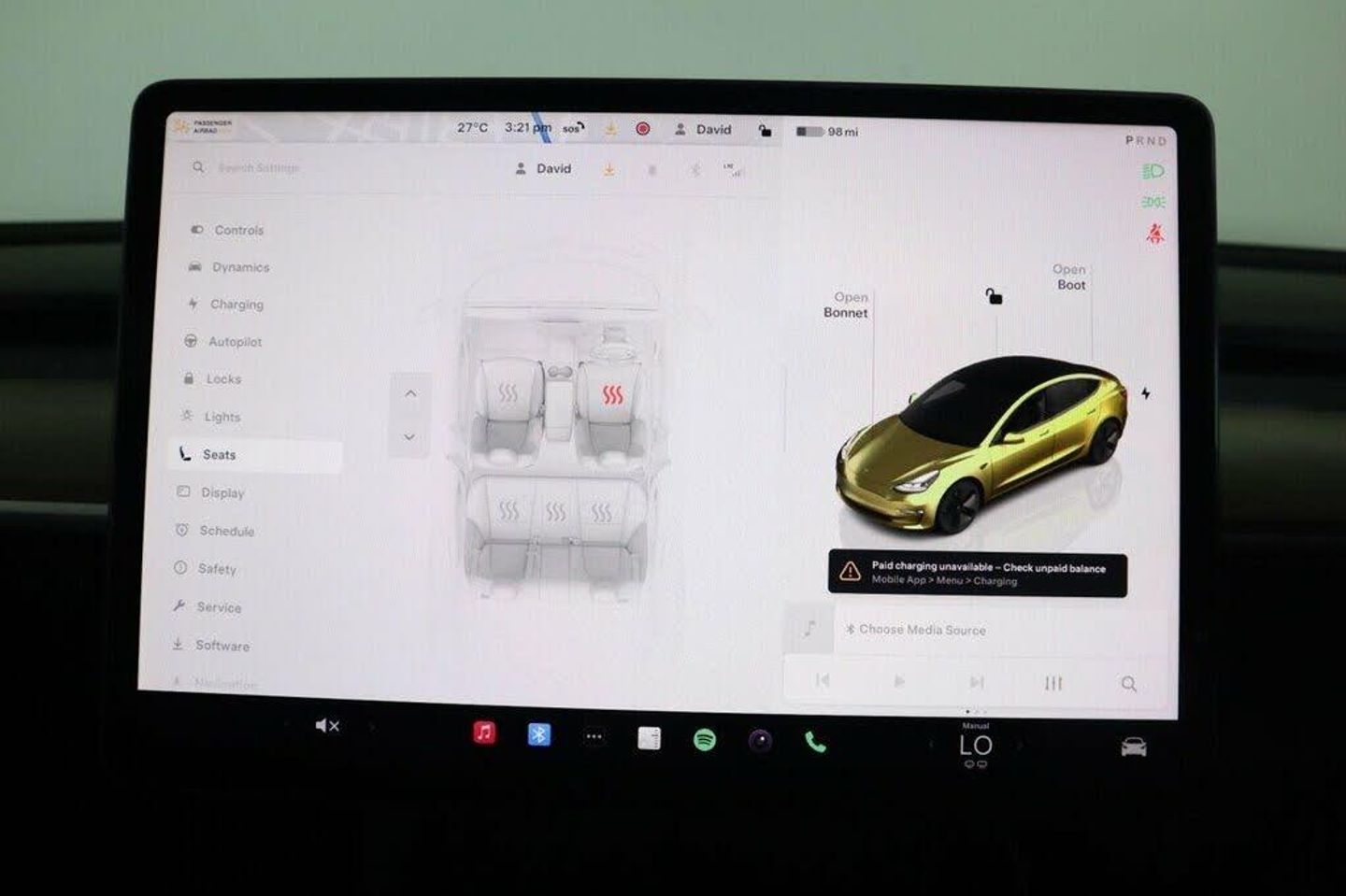Image resolution: width=1346 pixels, height=896 pixels.
Task: Open the Controls settings menu
Action: pos(228,230)
